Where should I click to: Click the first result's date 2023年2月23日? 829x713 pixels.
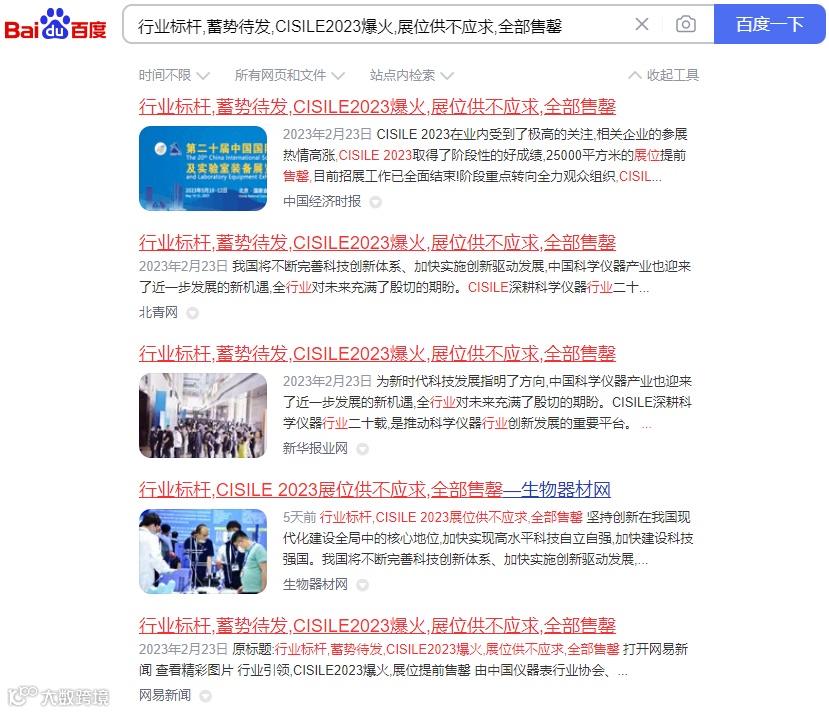(x=327, y=134)
